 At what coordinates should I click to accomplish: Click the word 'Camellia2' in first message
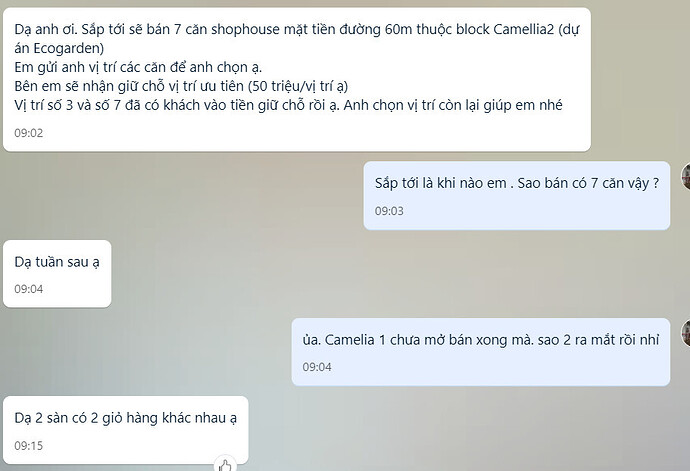click(523, 29)
